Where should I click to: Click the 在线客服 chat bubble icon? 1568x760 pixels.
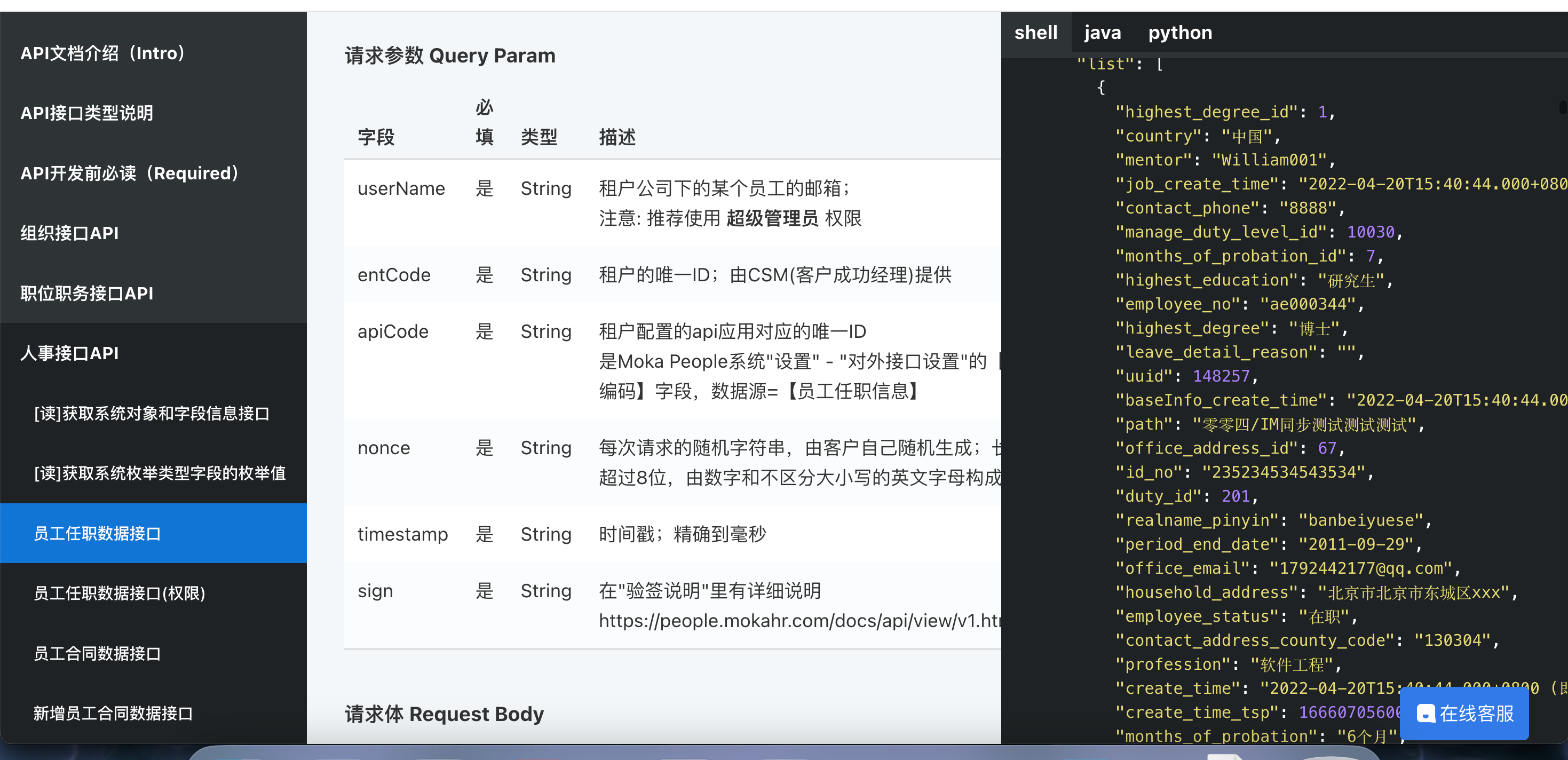(1426, 713)
